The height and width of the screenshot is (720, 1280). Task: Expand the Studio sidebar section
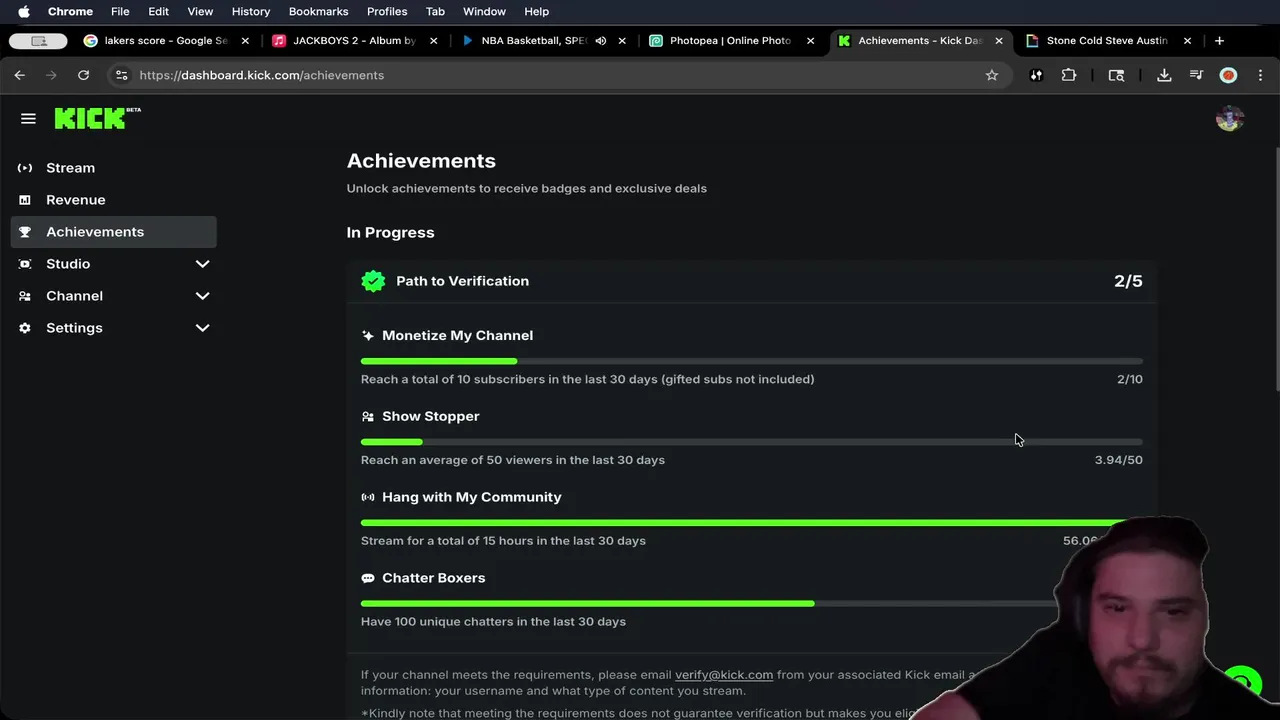point(202,264)
